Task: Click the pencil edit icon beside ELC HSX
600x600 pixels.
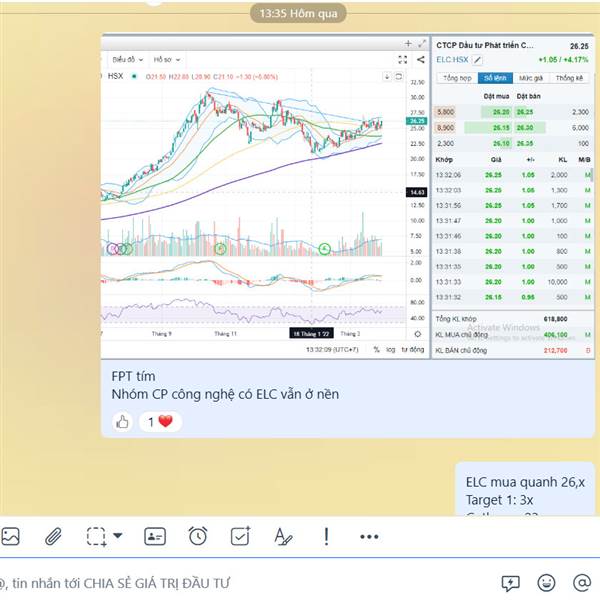Action: coord(478,60)
